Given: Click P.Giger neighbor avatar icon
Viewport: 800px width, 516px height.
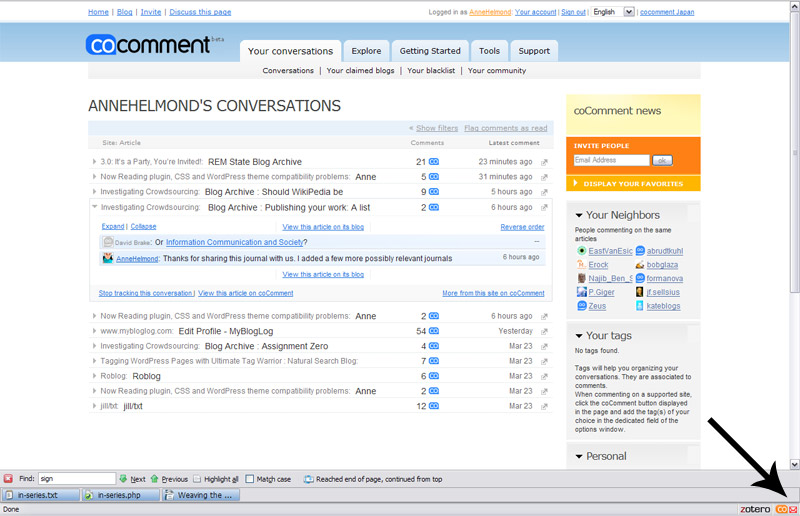Looking at the screenshot, I should 582,292.
